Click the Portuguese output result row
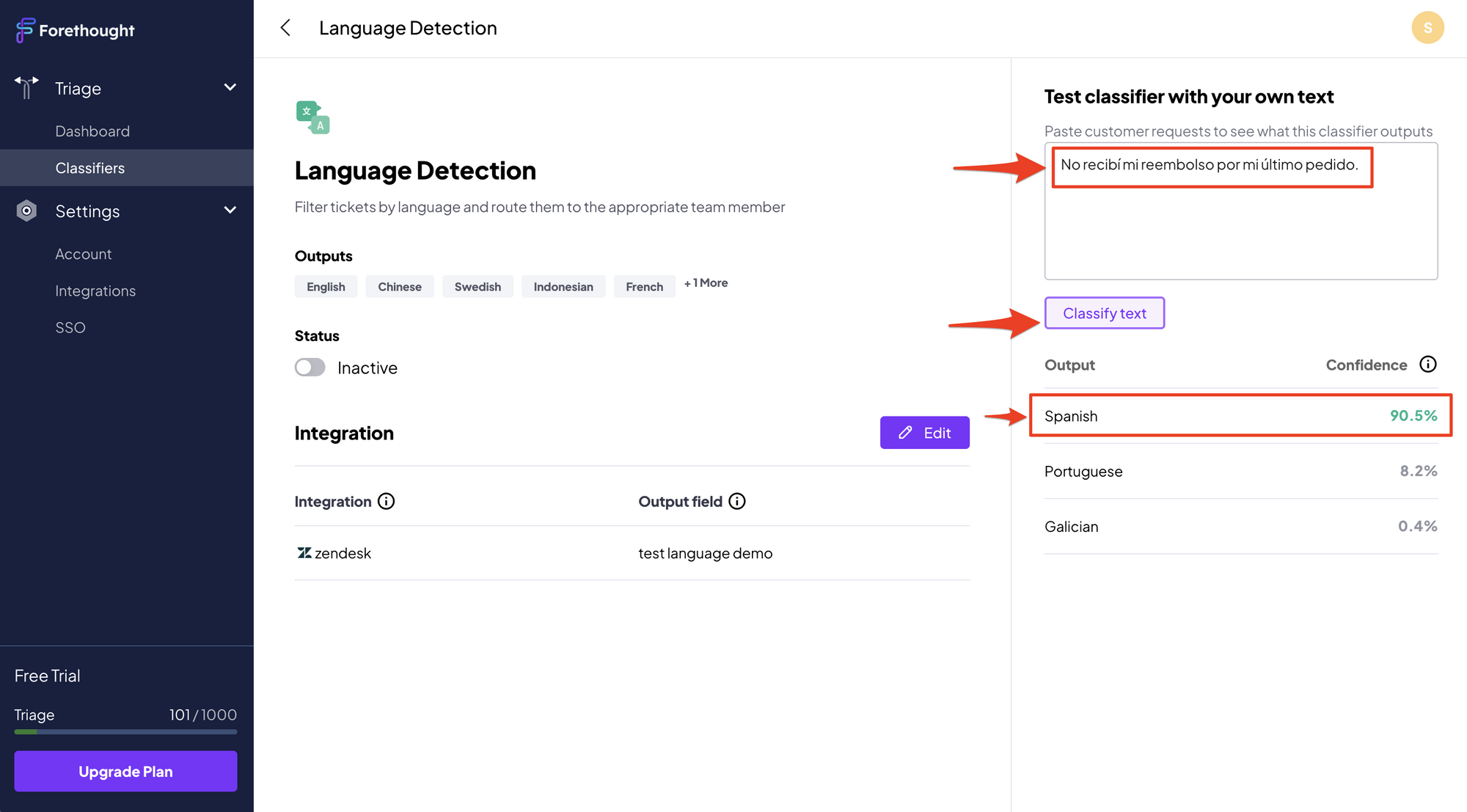Image resolution: width=1467 pixels, height=812 pixels. point(1240,471)
